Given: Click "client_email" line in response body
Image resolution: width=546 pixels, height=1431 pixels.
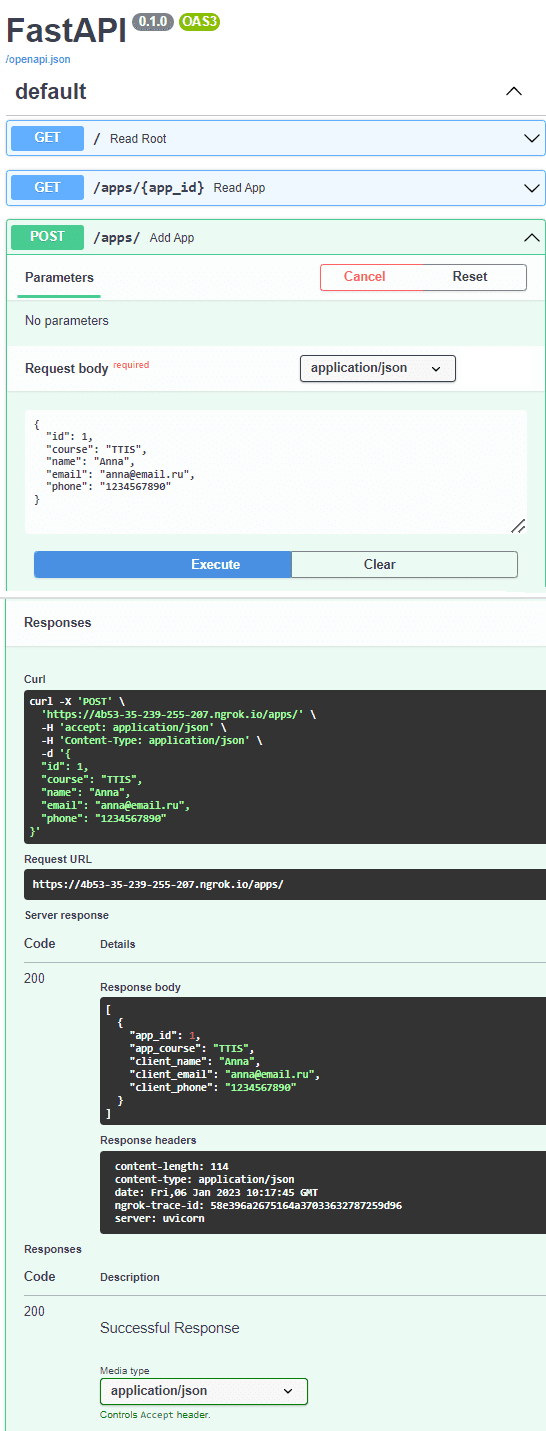Looking at the screenshot, I should pos(224,1074).
